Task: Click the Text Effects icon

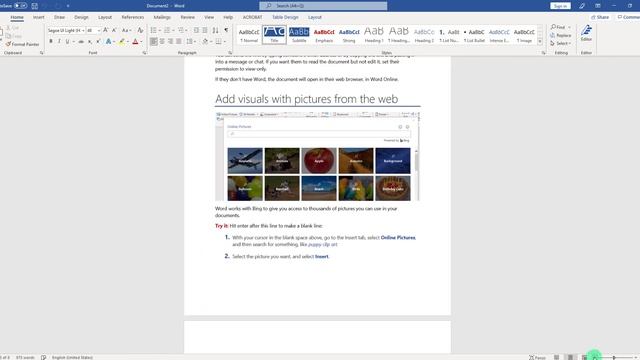Action: coord(108,41)
